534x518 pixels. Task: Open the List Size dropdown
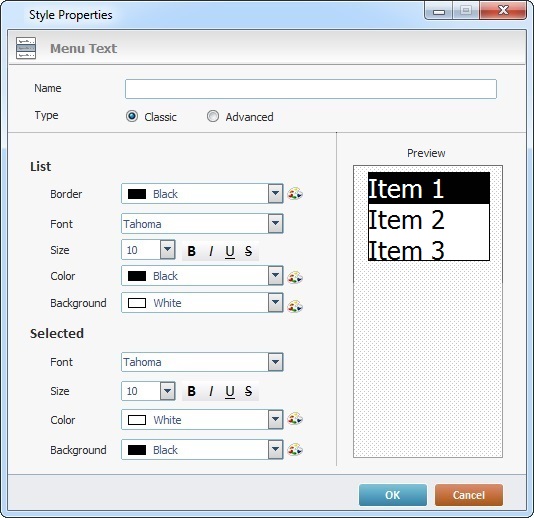point(168,249)
